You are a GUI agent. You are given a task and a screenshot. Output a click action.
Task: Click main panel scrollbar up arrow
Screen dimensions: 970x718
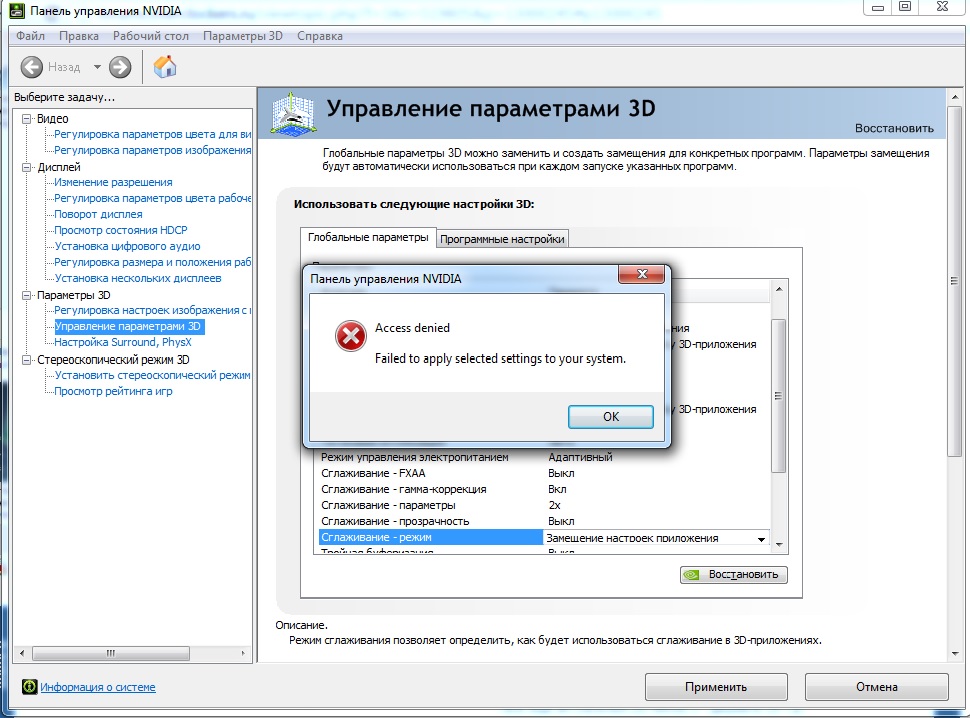(x=955, y=97)
